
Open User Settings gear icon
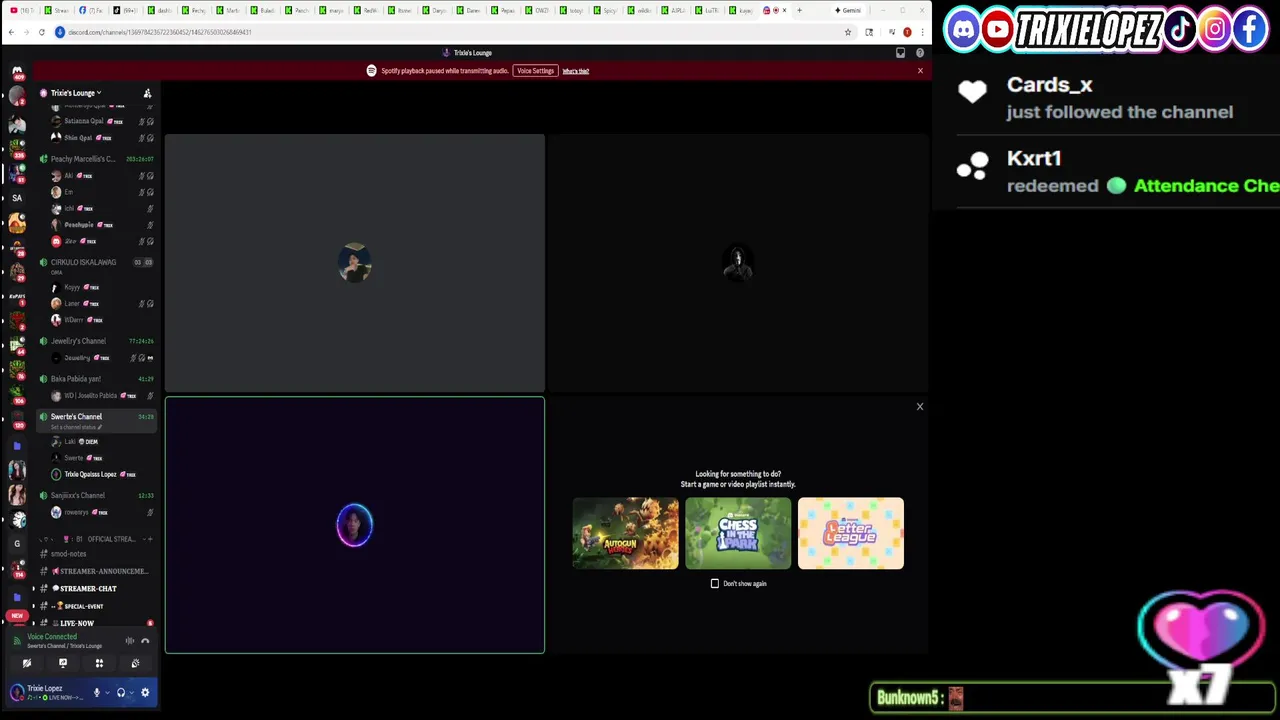coord(145,692)
